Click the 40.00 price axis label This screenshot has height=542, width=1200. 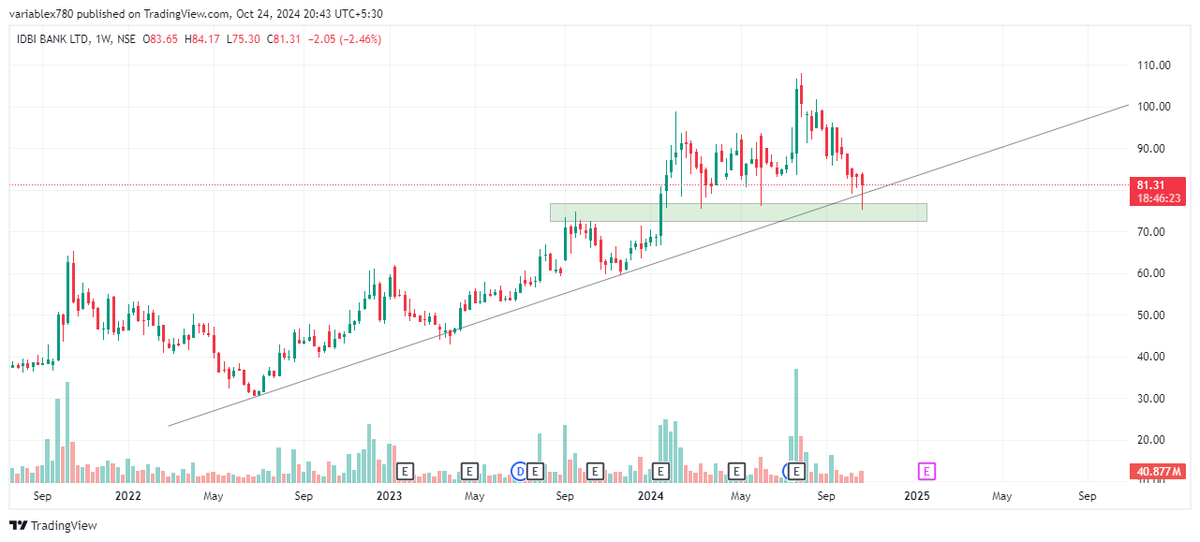(x=1153, y=357)
